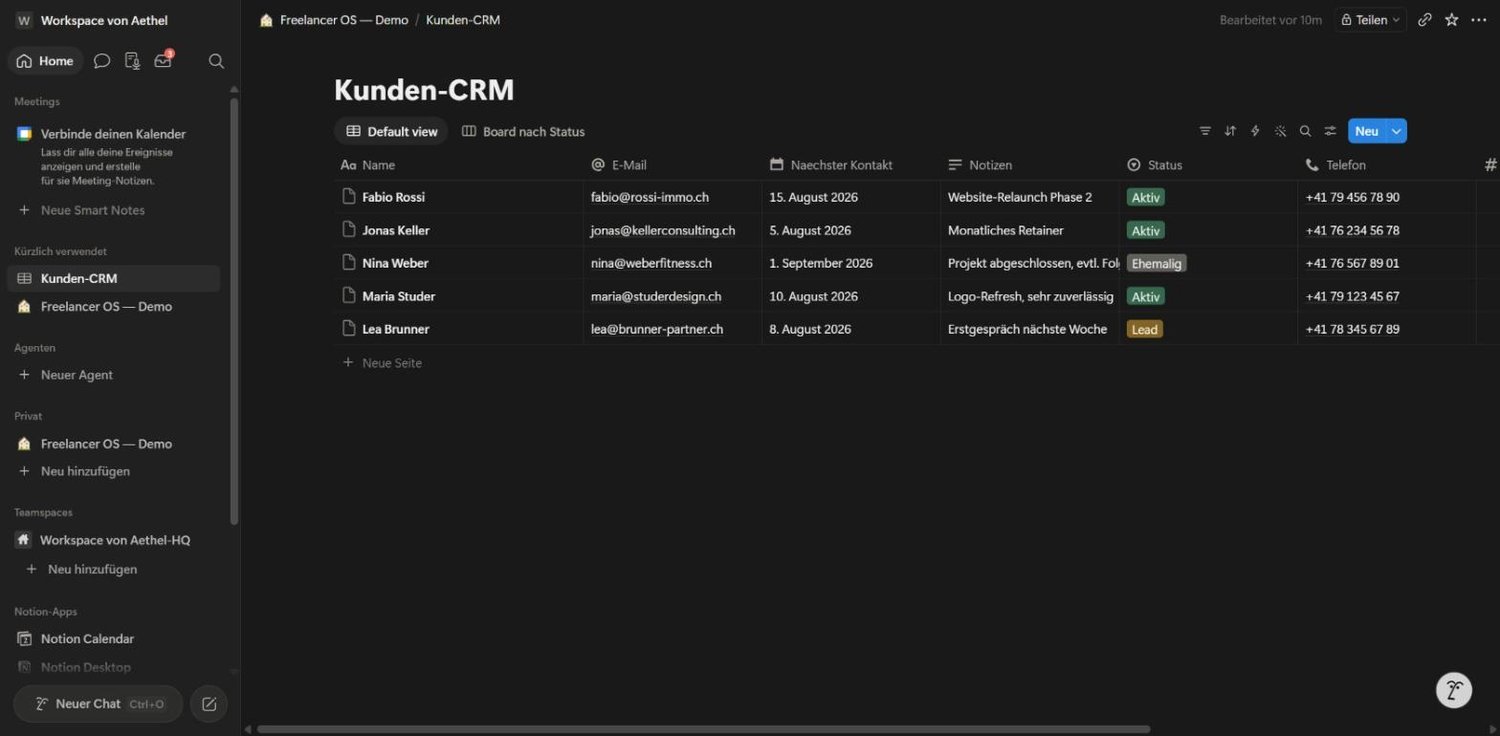The width and height of the screenshot is (1500, 736).
Task: Open the view settings sliders icon
Action: point(1330,131)
